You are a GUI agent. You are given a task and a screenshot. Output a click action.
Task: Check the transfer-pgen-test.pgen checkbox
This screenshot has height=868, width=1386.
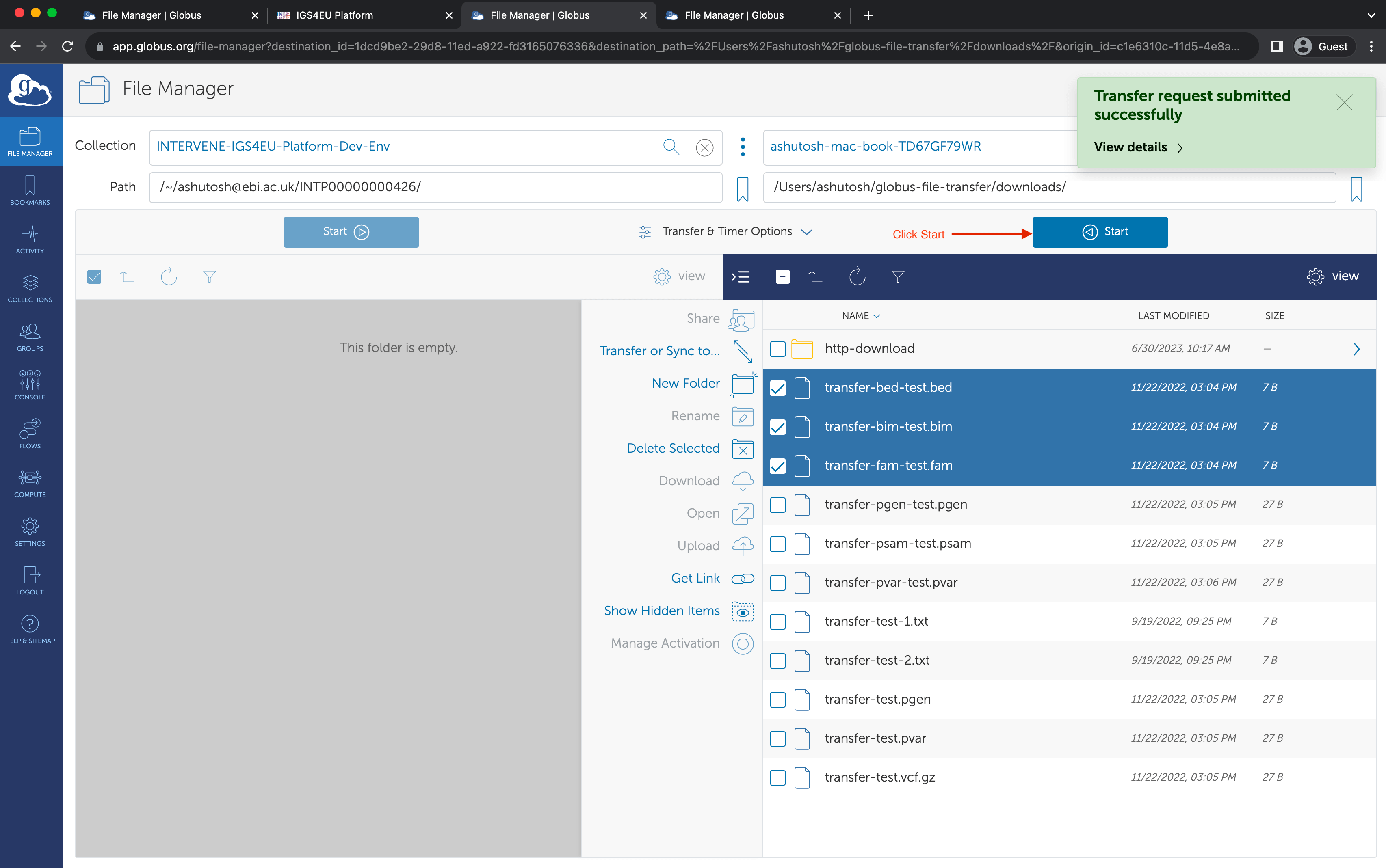pyautogui.click(x=778, y=505)
